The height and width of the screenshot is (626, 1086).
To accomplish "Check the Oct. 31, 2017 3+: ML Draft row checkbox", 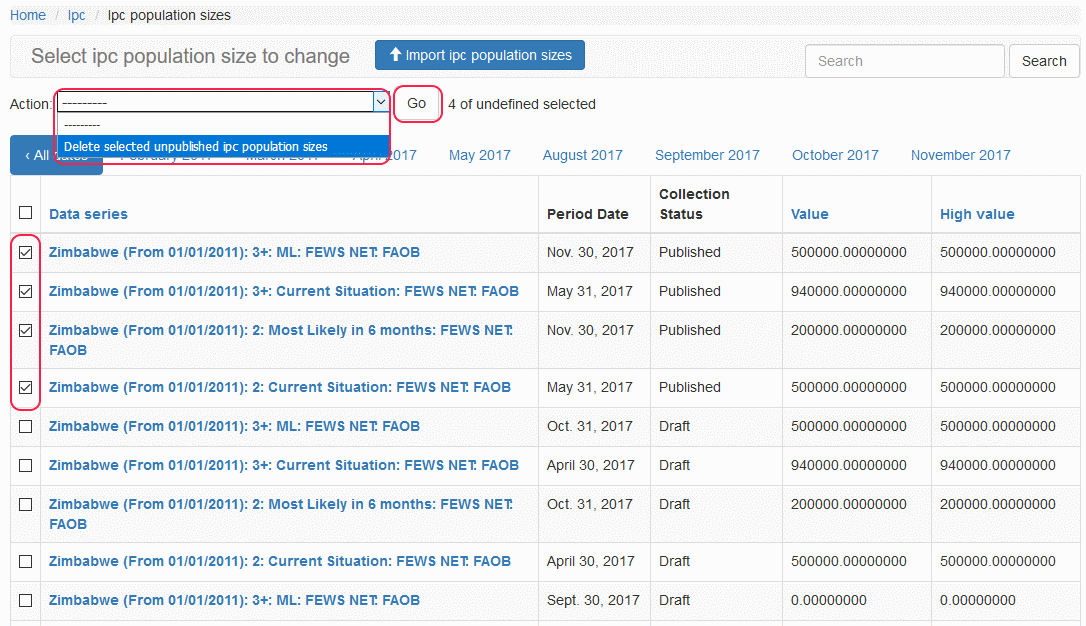I will point(26,427).
